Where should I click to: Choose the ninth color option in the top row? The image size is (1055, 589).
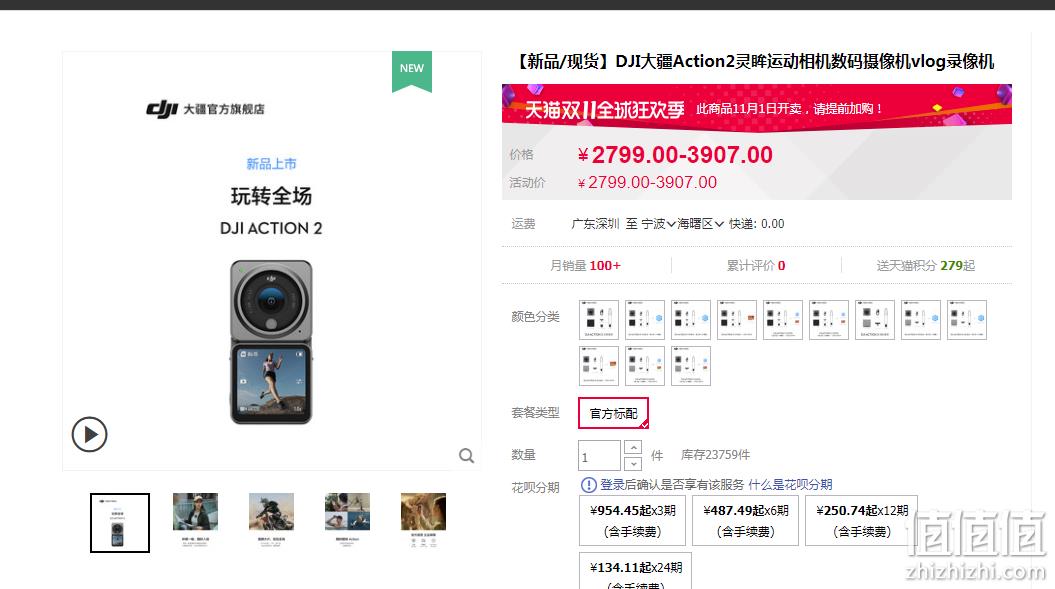pyautogui.click(x=967, y=320)
